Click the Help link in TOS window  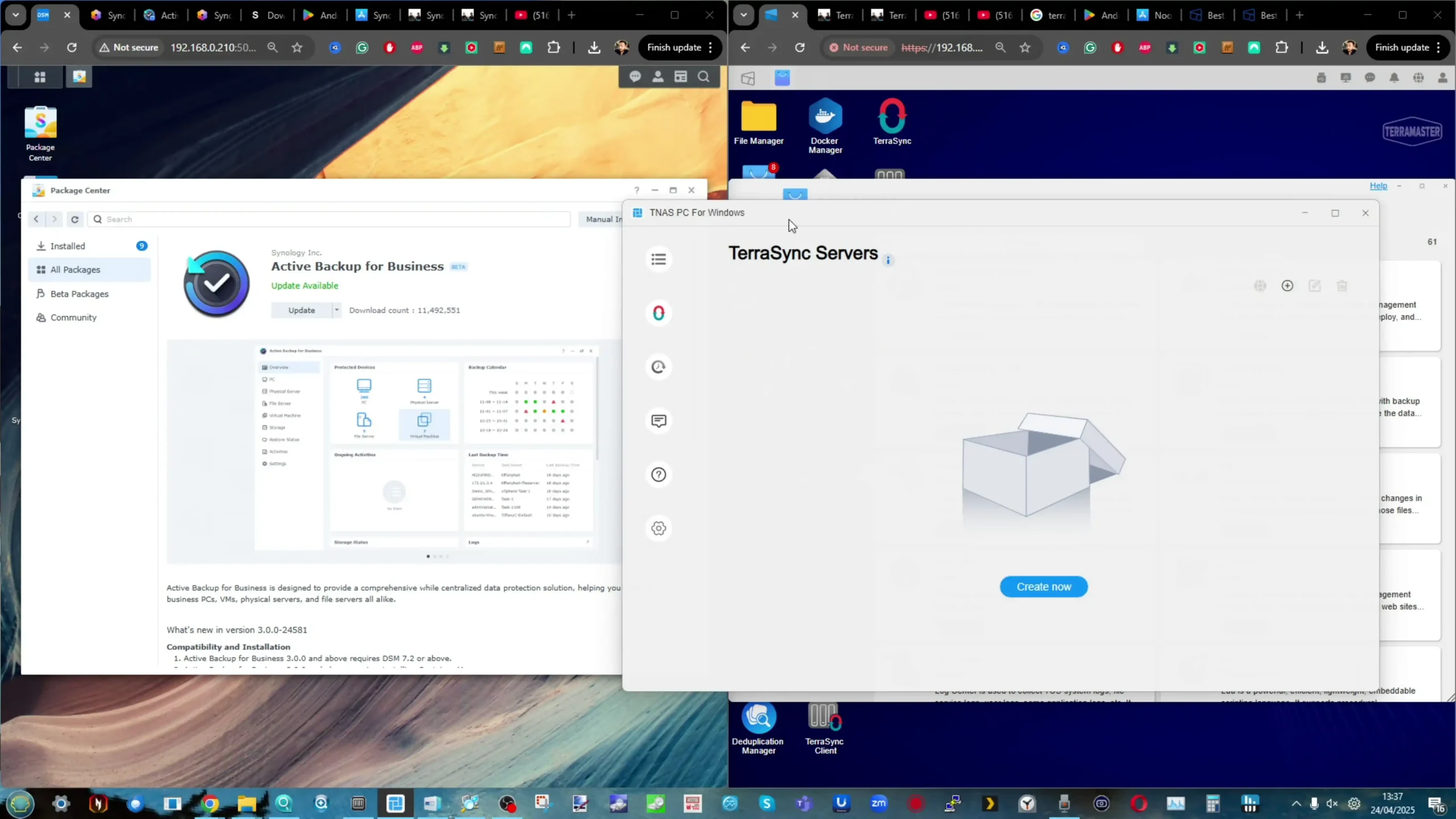pyautogui.click(x=1378, y=185)
